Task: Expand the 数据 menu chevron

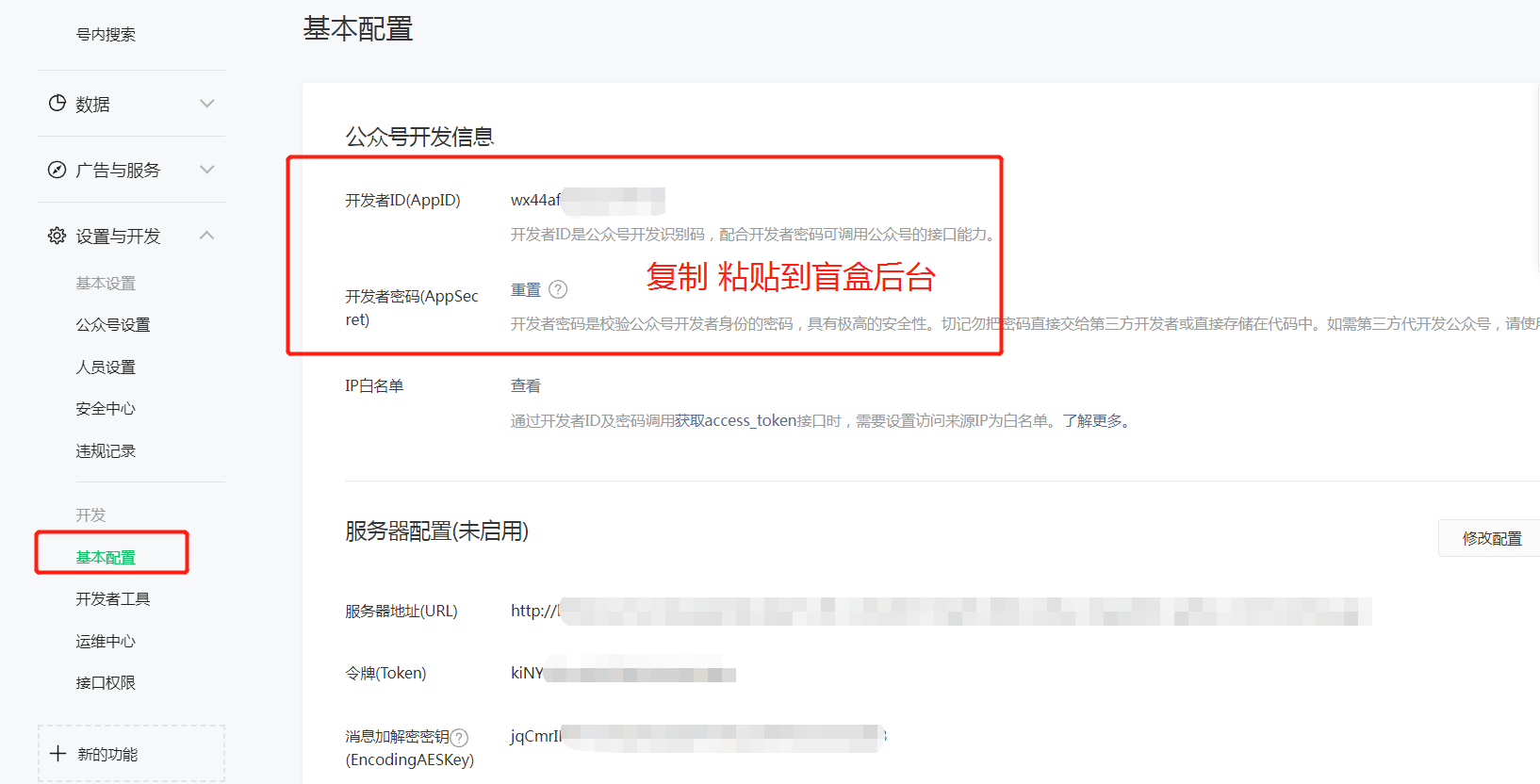Action: pyautogui.click(x=207, y=103)
